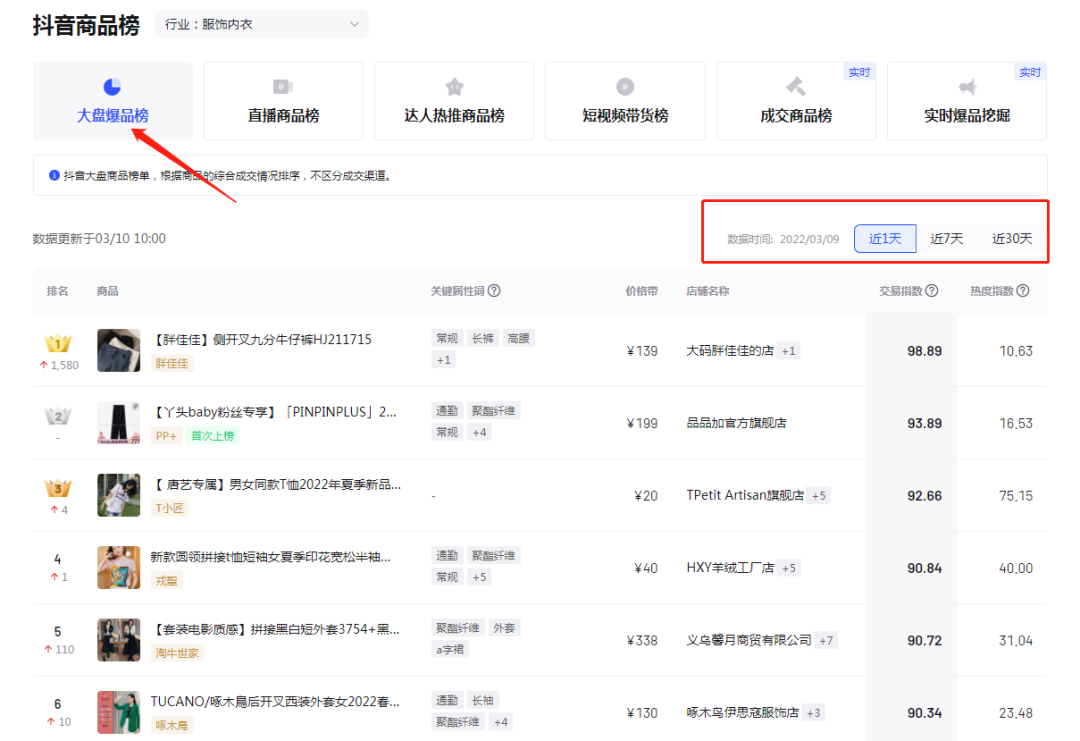Open the 唐艺专属 T-shirt thumbnail
This screenshot has width=1080, height=741.
pos(118,495)
